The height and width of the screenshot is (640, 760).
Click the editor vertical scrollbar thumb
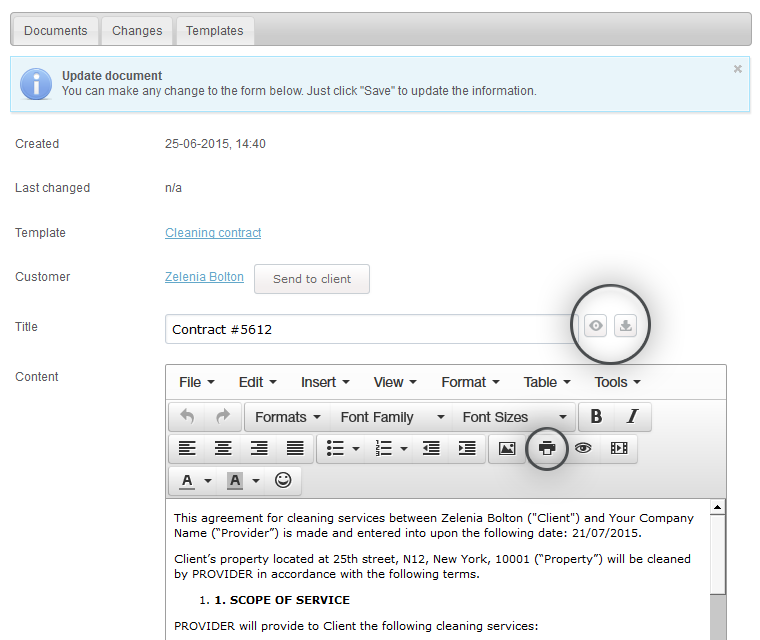tap(717, 554)
